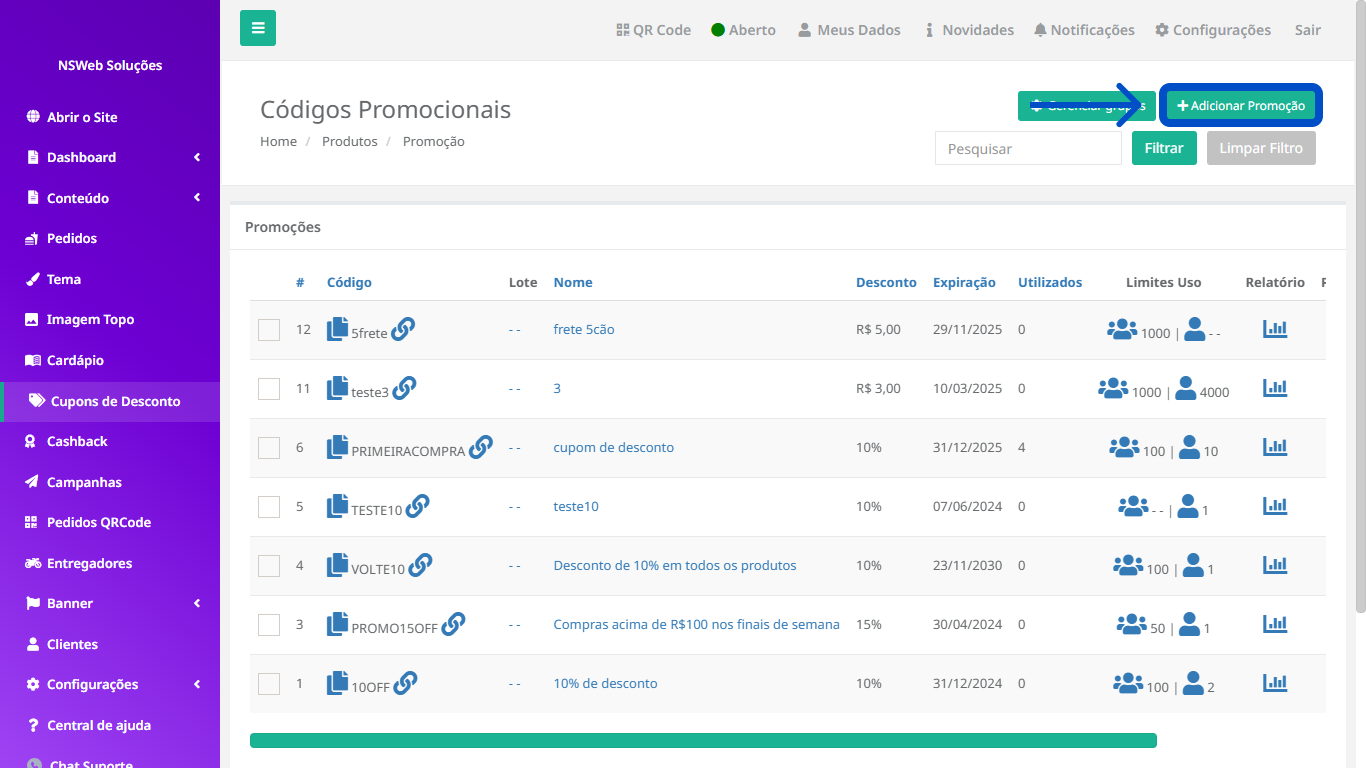Check the box for promotion 1
1366x768 pixels.
pyautogui.click(x=269, y=684)
